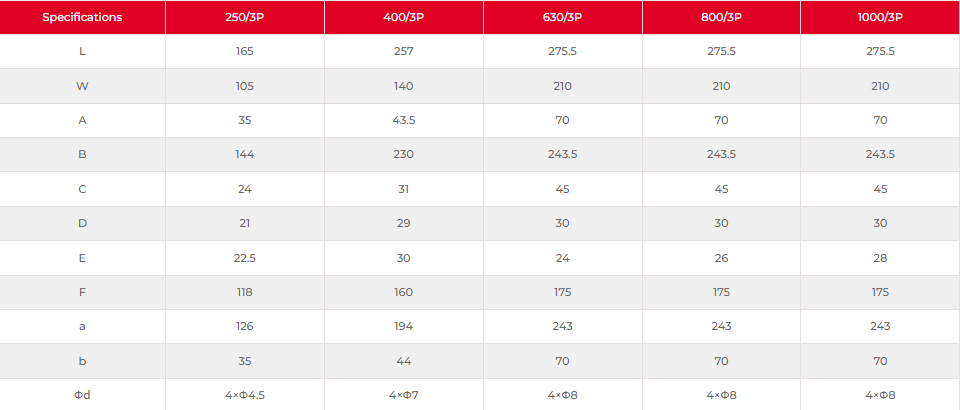Click the 194 value in row a

pyautogui.click(x=403, y=327)
